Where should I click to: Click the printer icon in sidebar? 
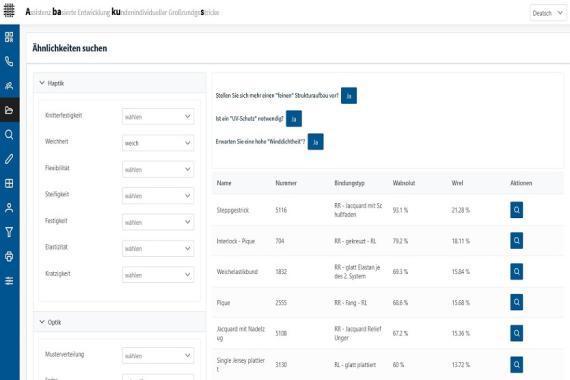tap(9, 256)
